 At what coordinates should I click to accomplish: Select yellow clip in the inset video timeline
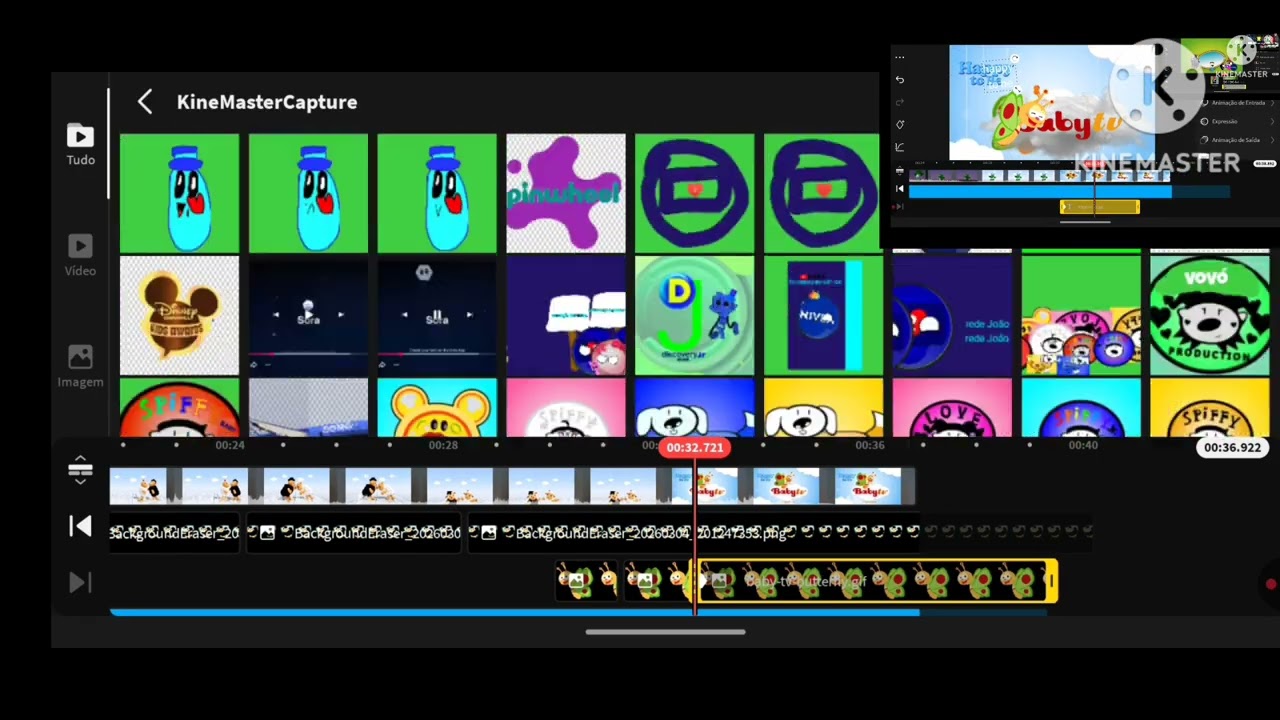click(1100, 207)
